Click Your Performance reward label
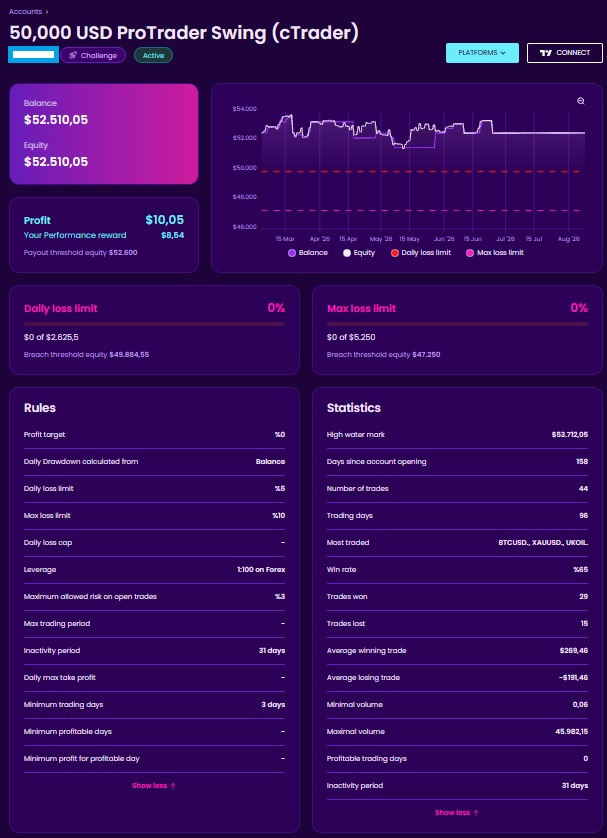The width and height of the screenshot is (607, 838). (x=75, y=235)
